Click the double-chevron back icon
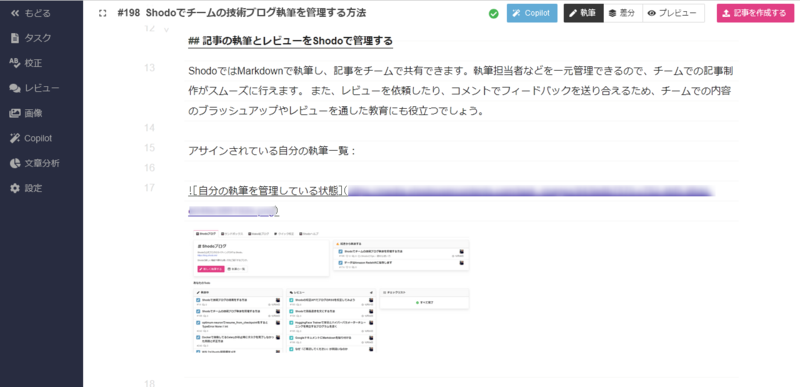This screenshot has height=387, width=800. pyautogui.click(x=15, y=13)
